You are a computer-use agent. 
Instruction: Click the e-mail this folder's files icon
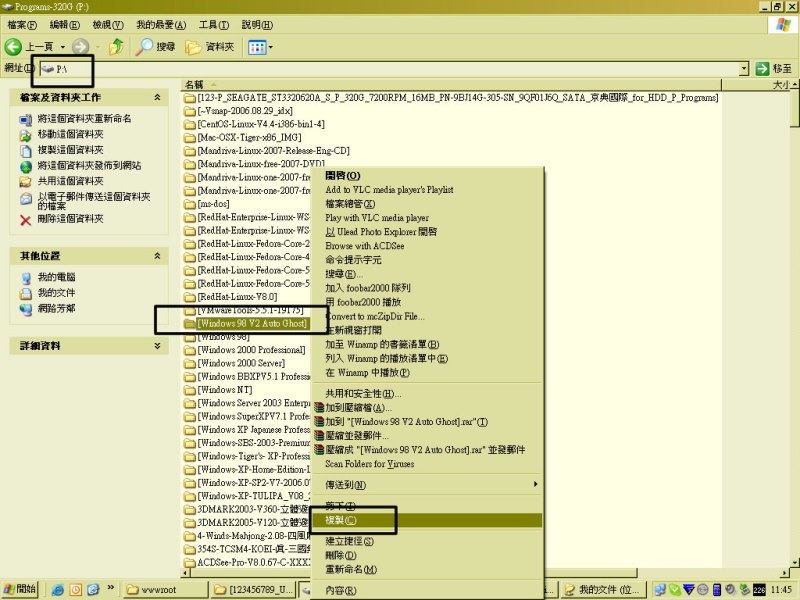26,198
